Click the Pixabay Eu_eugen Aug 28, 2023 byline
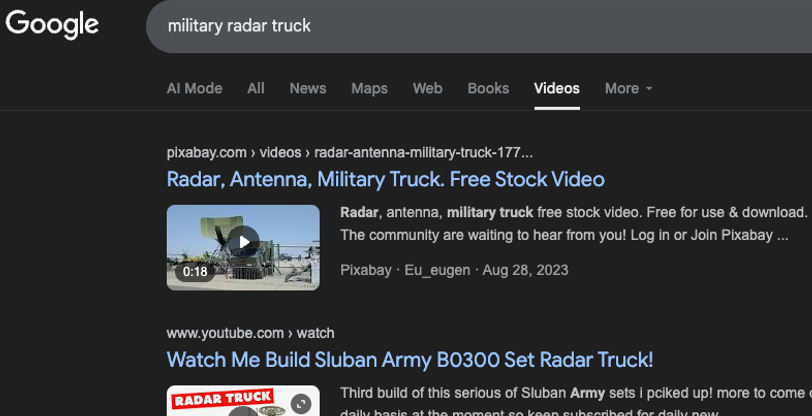812x416 pixels. [454, 270]
